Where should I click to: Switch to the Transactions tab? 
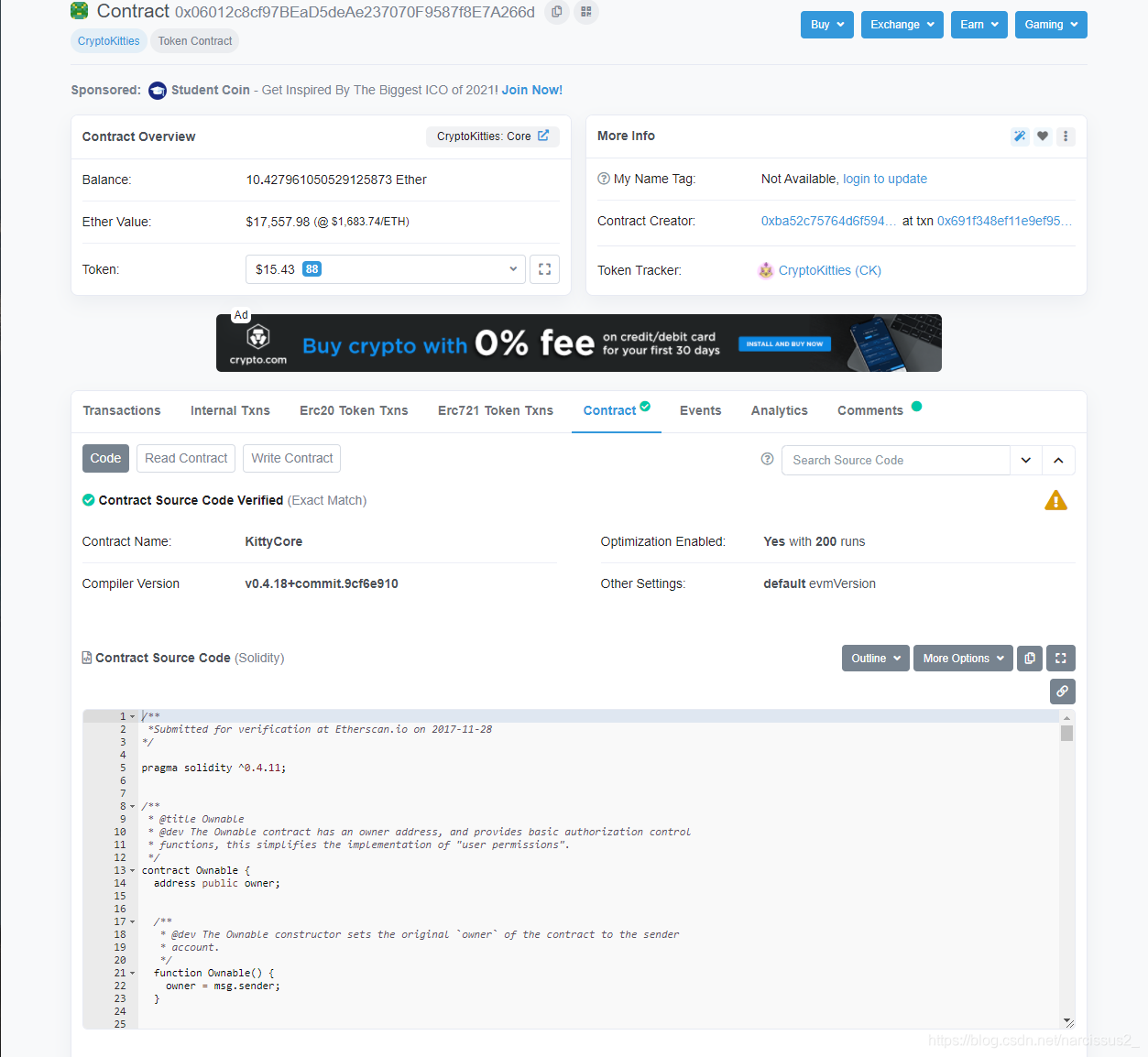[122, 410]
